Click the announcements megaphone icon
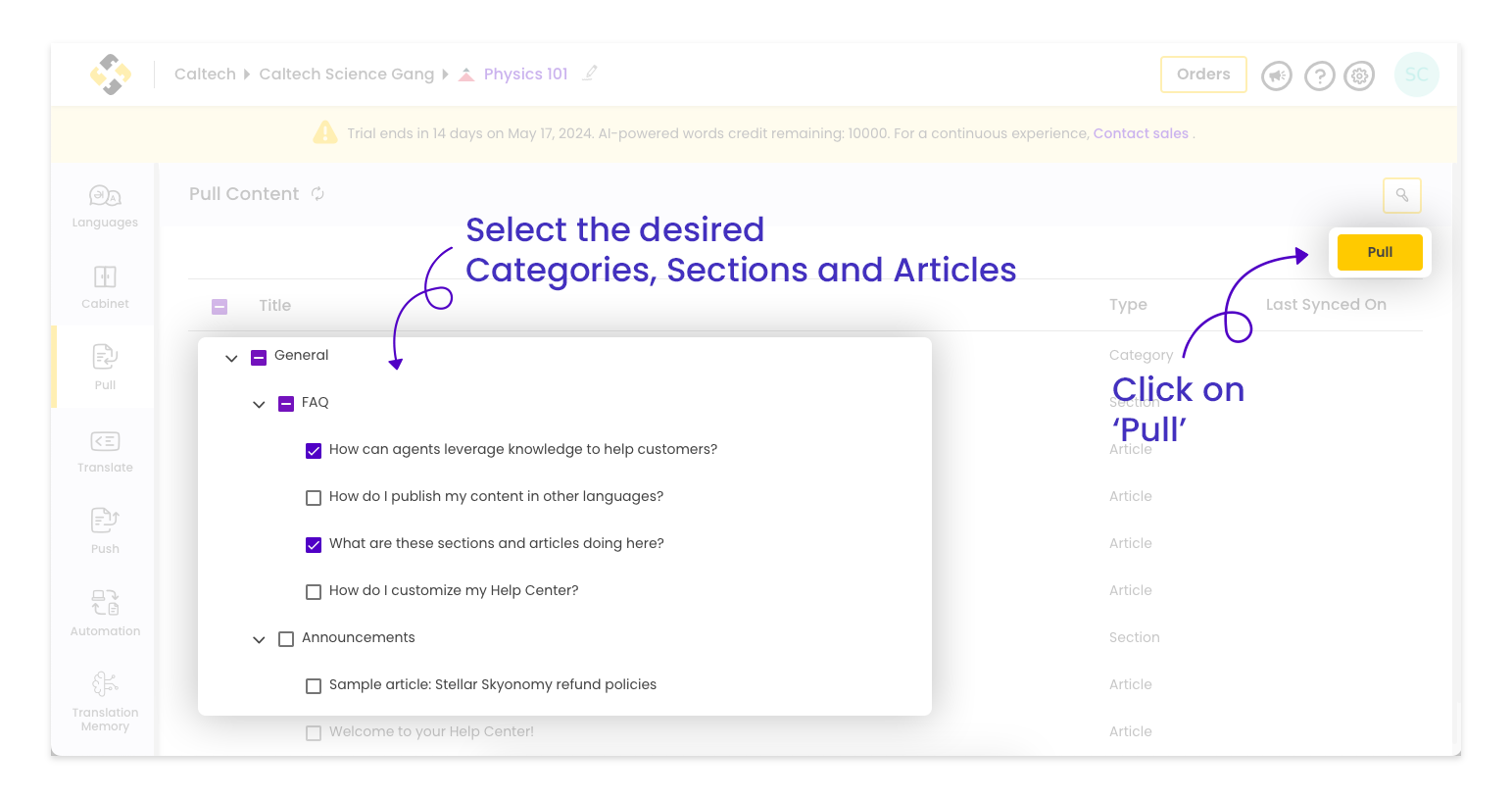 [x=1277, y=75]
